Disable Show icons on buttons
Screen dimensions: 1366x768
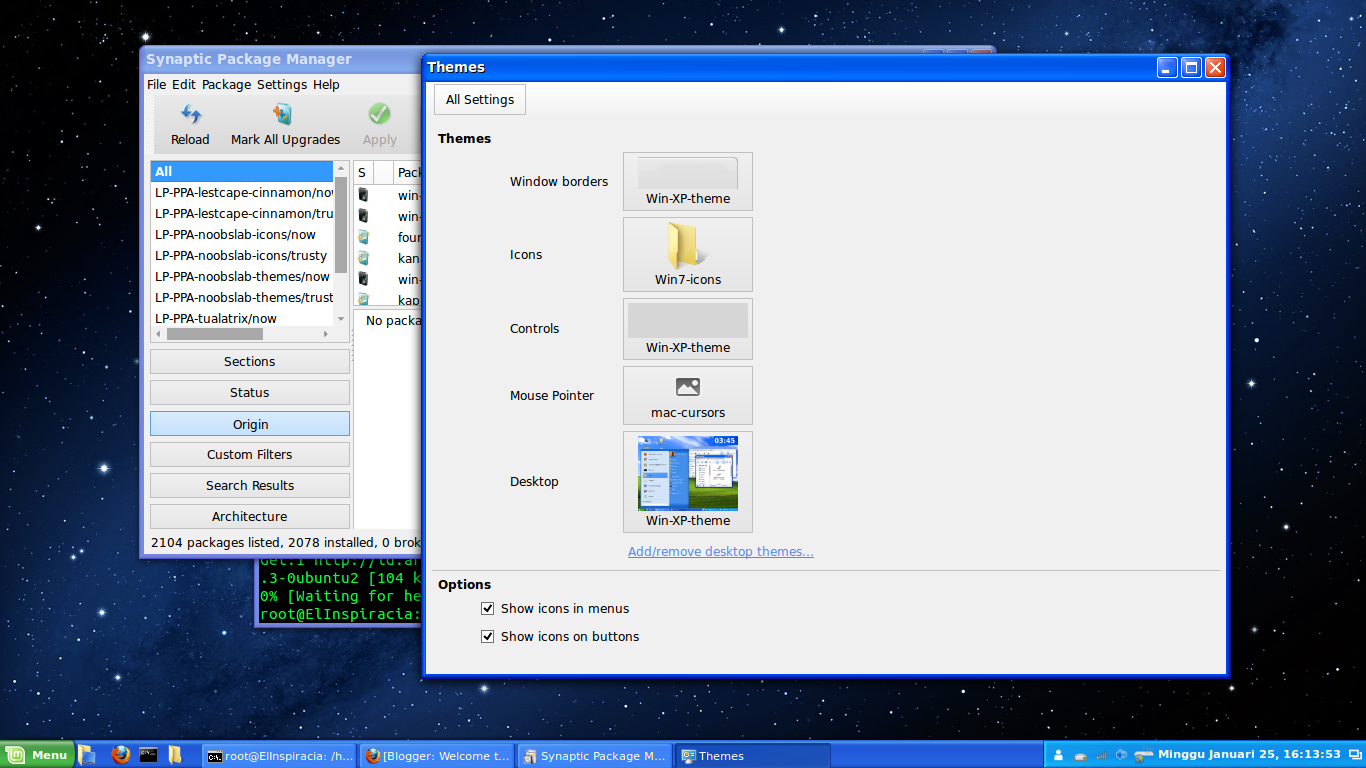[x=487, y=636]
